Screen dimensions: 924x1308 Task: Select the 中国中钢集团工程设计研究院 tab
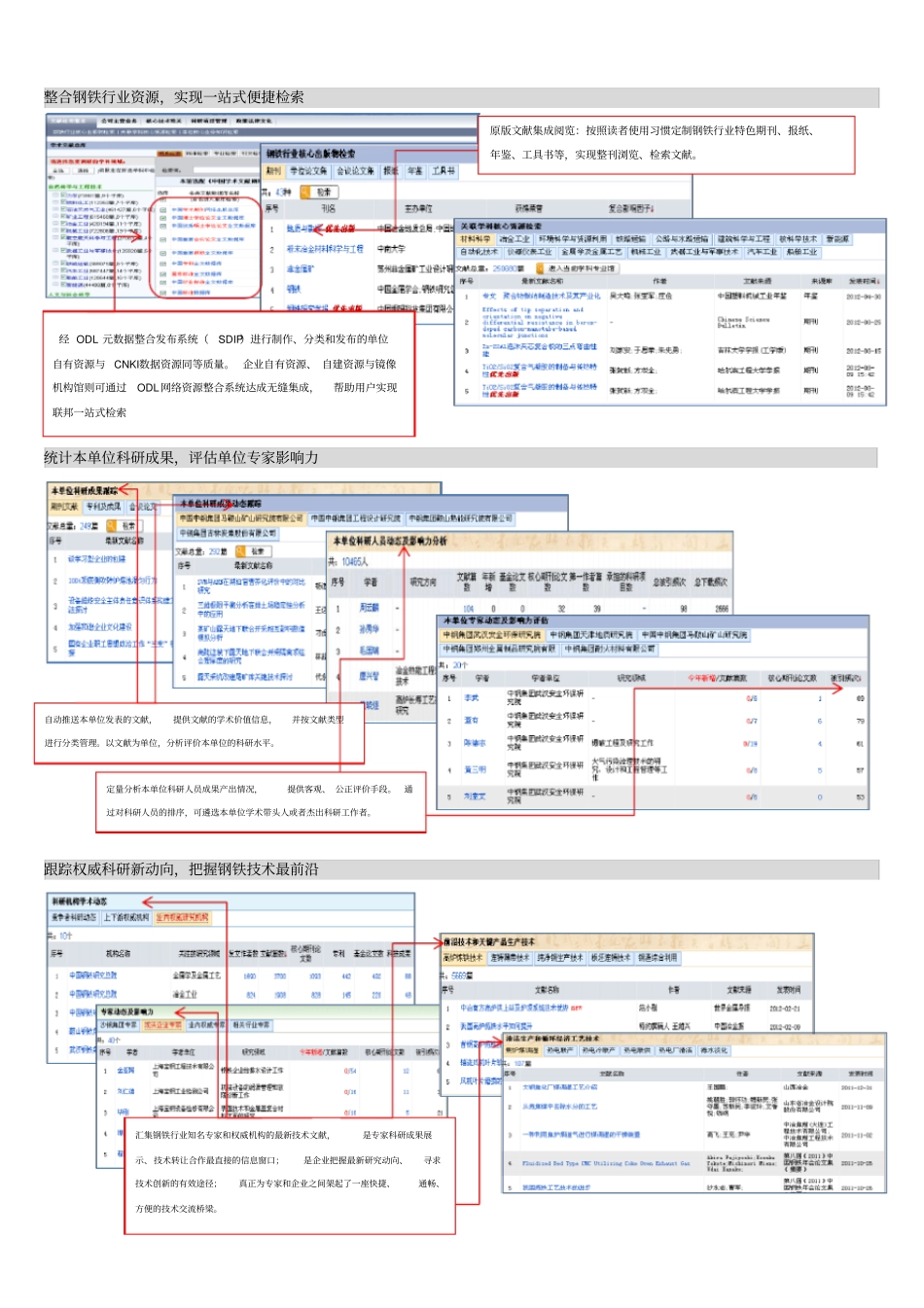[356, 518]
